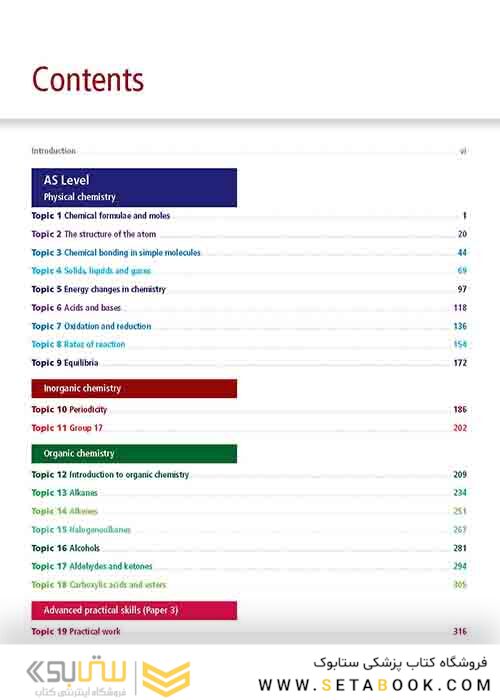The image size is (500, 700).
Task: Click the Persian Setabook wordmark logo
Action: coord(76,675)
